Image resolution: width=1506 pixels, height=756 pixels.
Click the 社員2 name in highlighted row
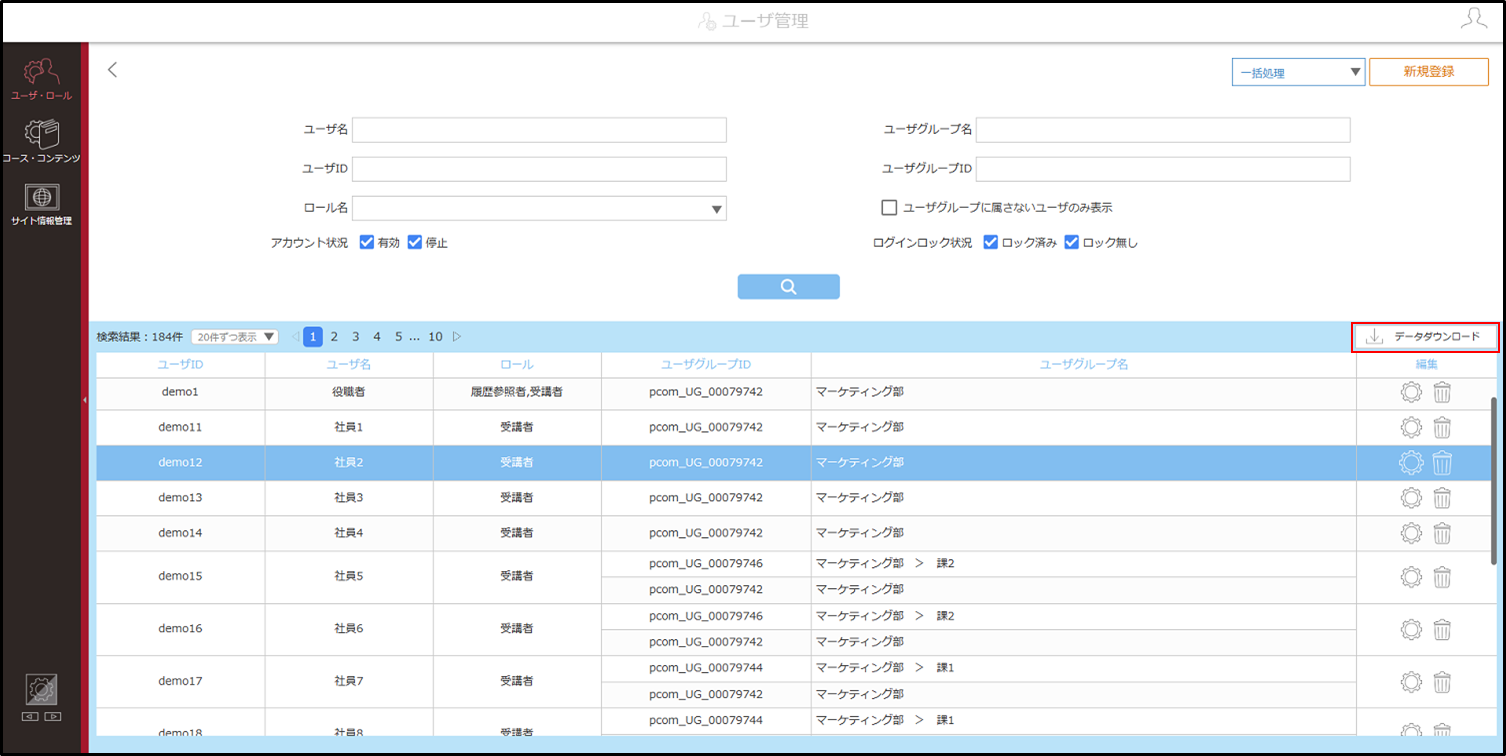349,463
